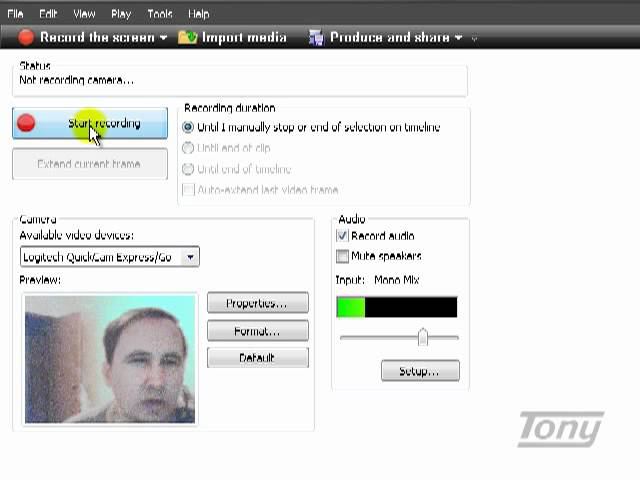The image size is (640, 480).
Task: Click the Not recording camera status text
Action: coord(76,80)
